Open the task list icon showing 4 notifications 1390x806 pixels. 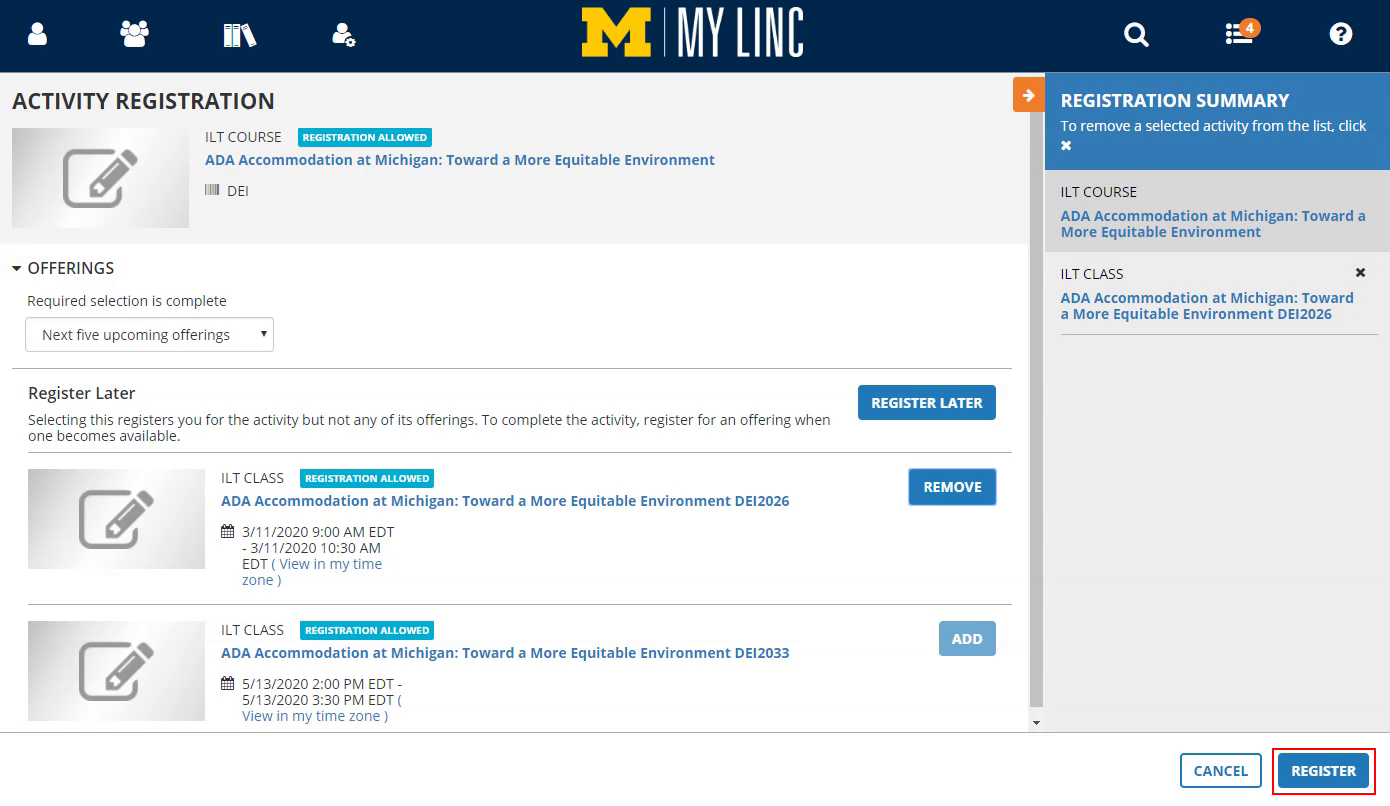(1237, 33)
